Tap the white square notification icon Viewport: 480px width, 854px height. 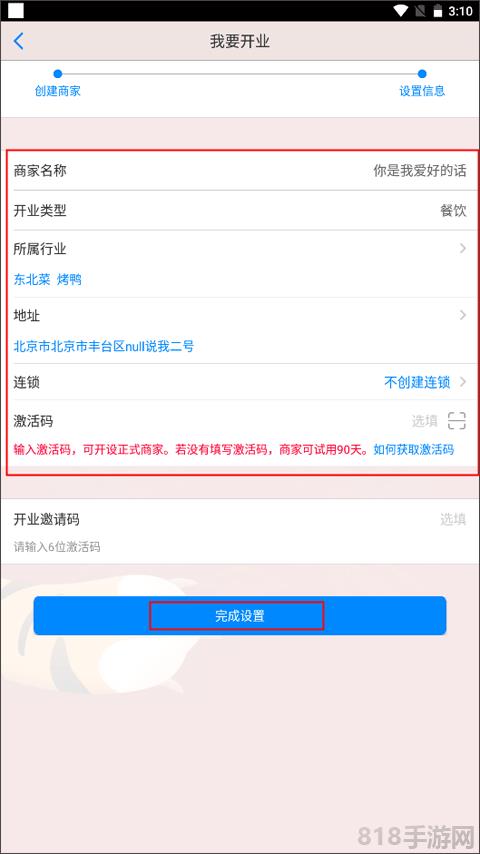[17, 10]
